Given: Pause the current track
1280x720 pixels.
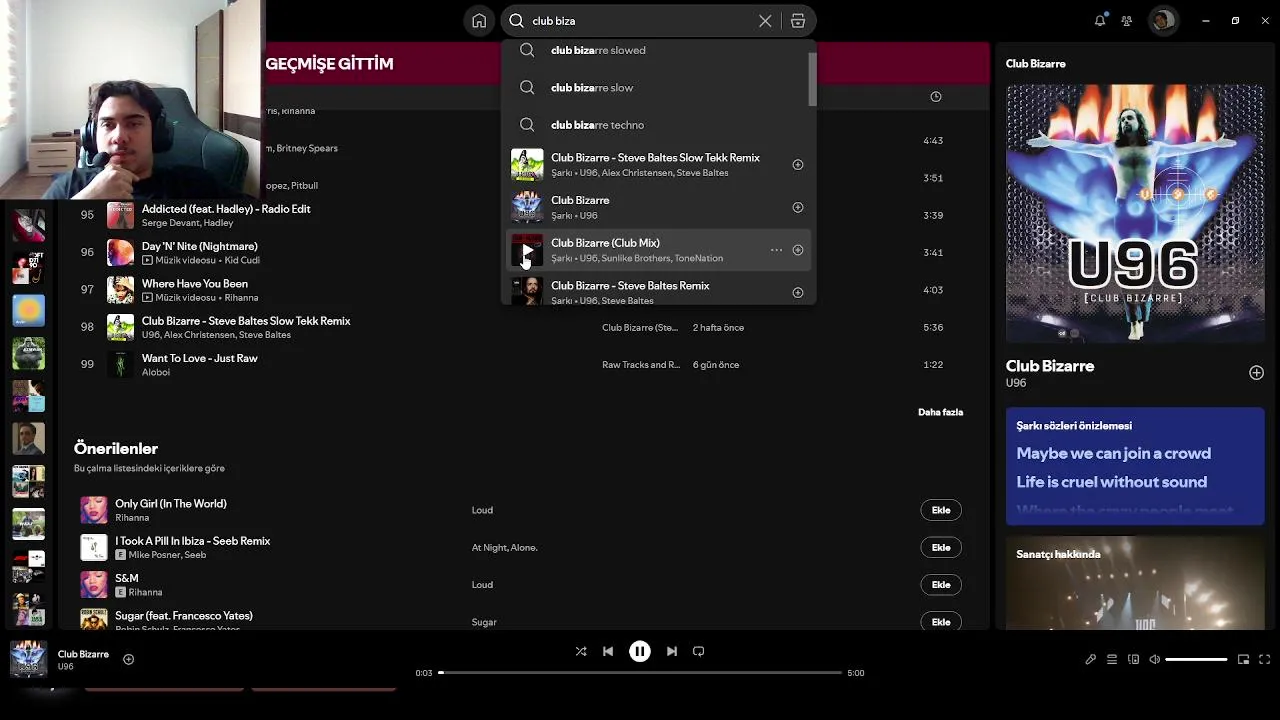Looking at the screenshot, I should click(x=640, y=651).
